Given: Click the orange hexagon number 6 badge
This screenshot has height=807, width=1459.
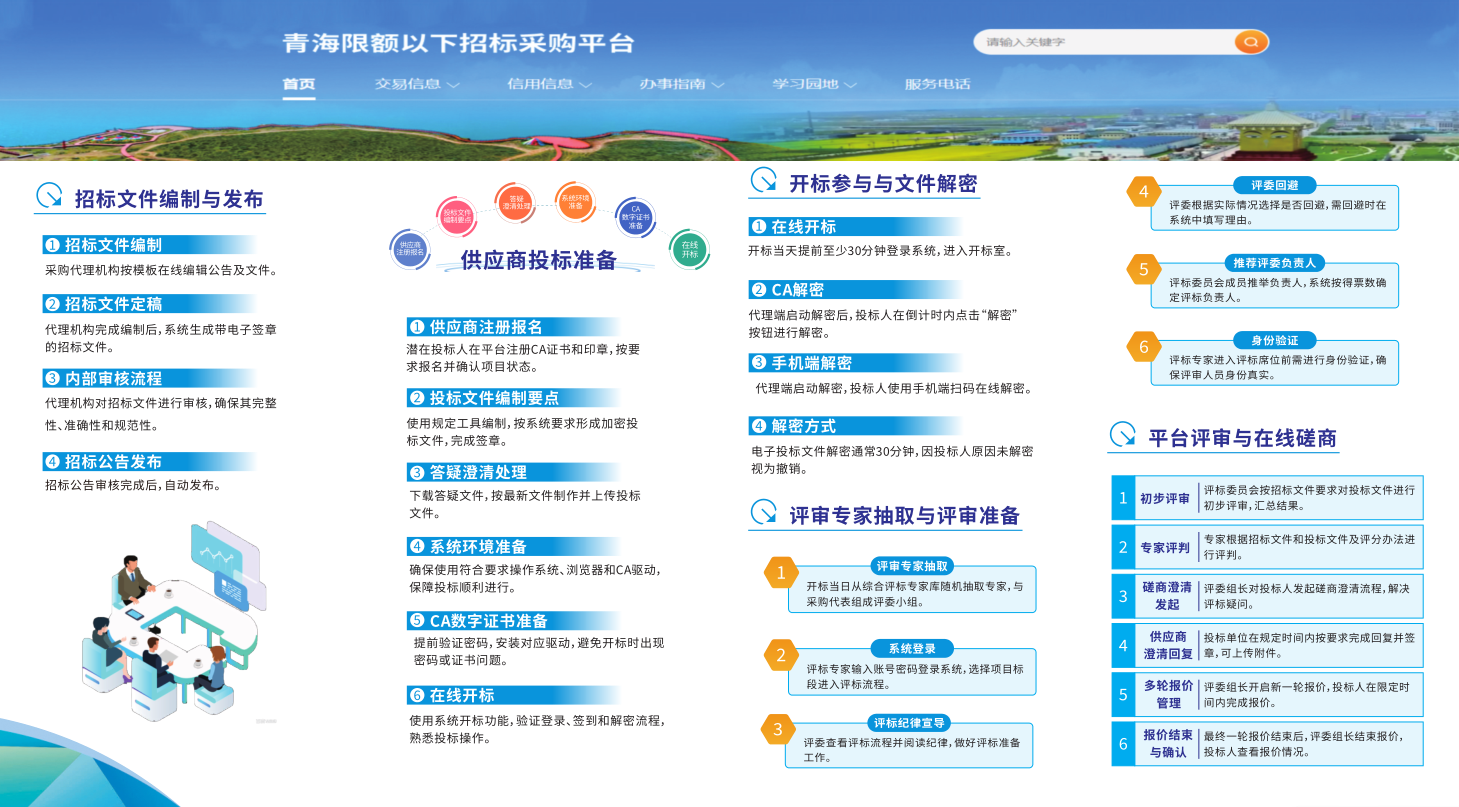Looking at the screenshot, I should point(1143,347).
